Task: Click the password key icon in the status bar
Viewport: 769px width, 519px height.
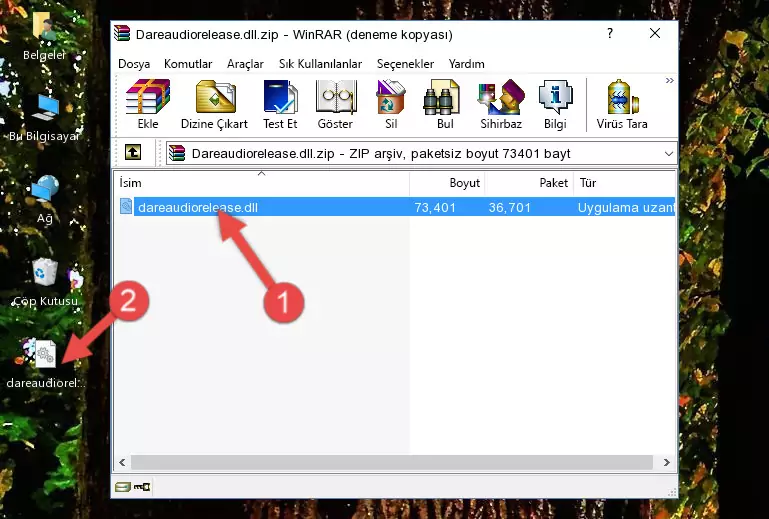Action: [x=142, y=487]
